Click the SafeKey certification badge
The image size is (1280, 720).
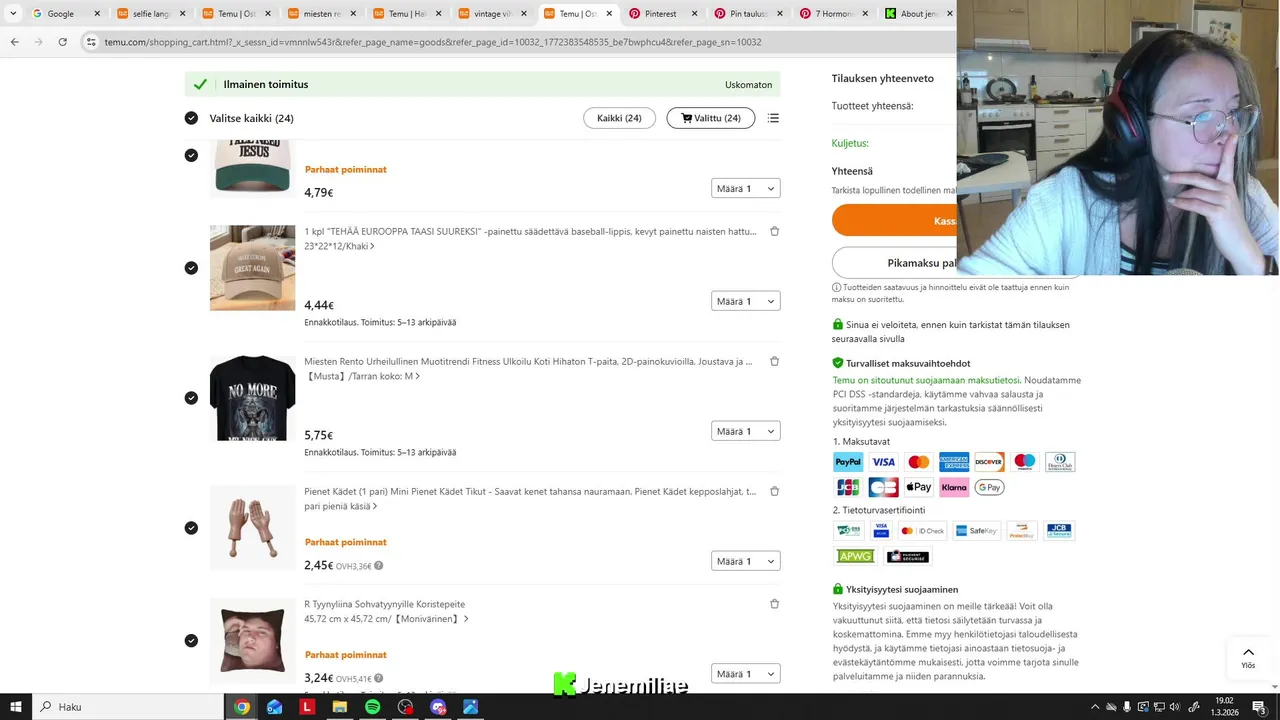point(976,531)
